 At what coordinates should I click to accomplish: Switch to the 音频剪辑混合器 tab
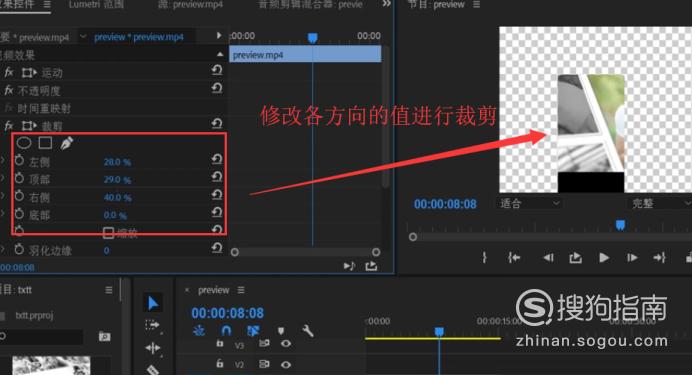tap(310, 4)
